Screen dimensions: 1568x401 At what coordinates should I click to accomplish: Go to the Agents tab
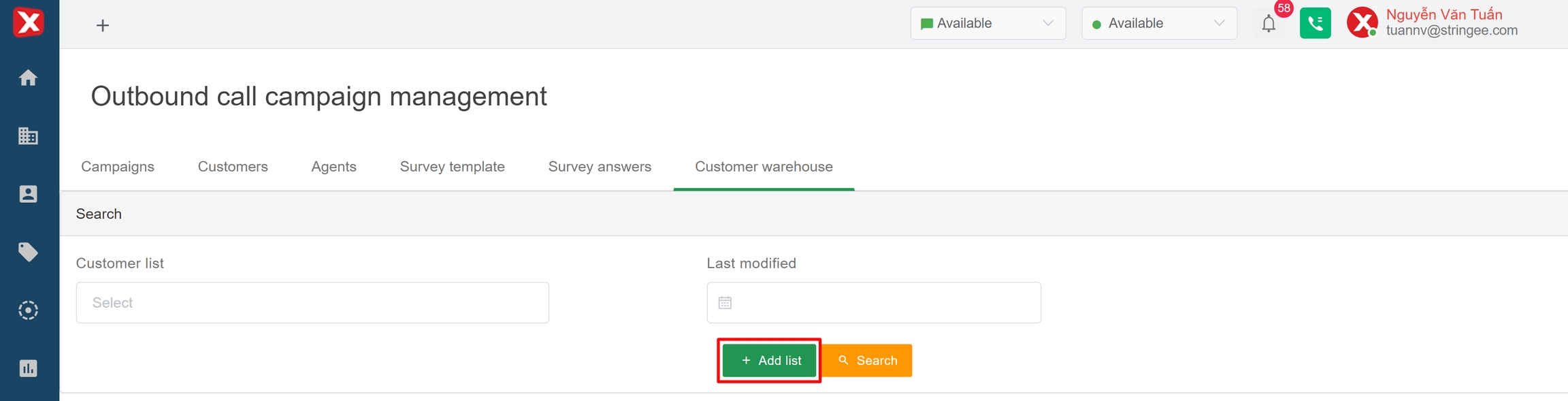[x=333, y=167]
